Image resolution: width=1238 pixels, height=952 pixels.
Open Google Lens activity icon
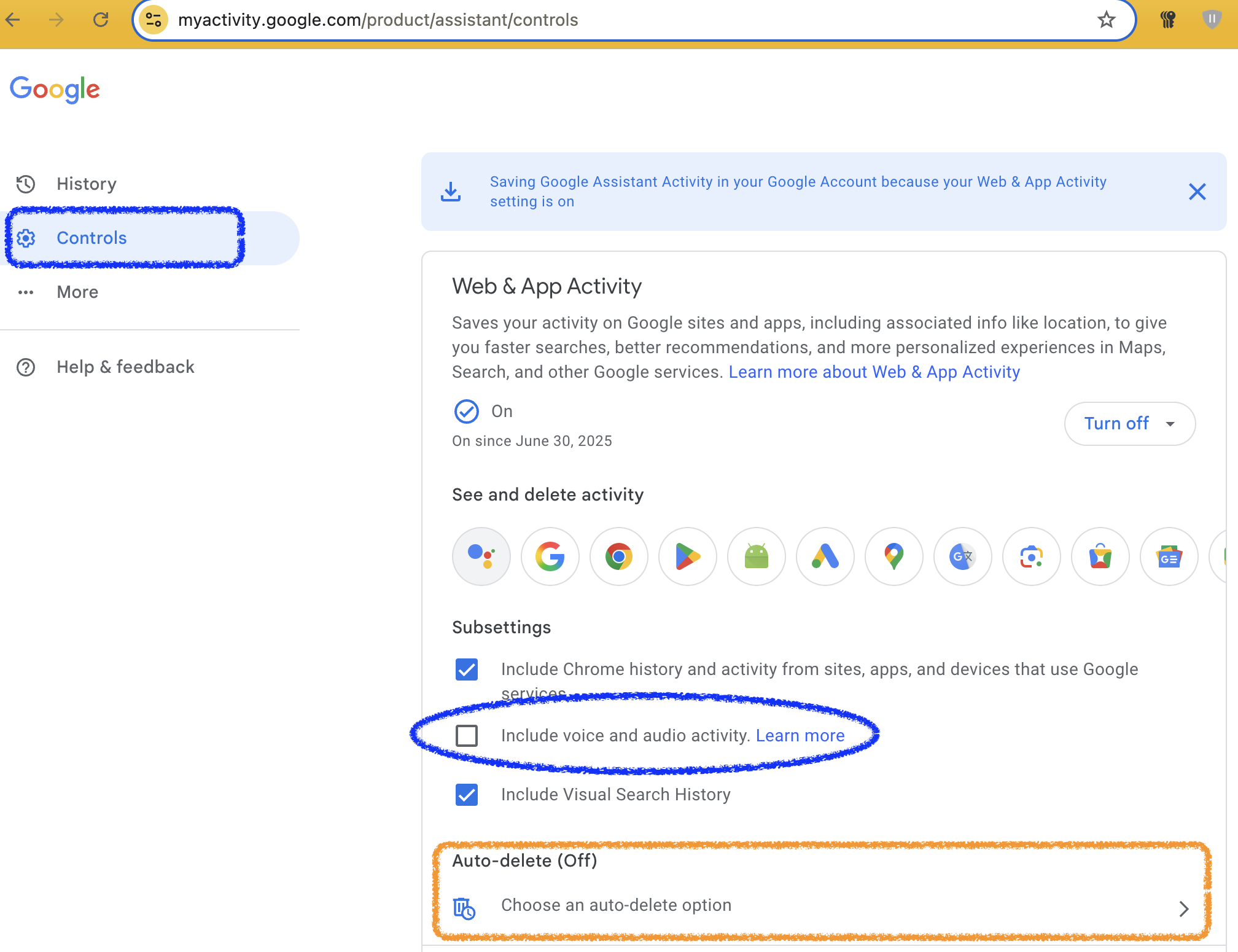1032,556
